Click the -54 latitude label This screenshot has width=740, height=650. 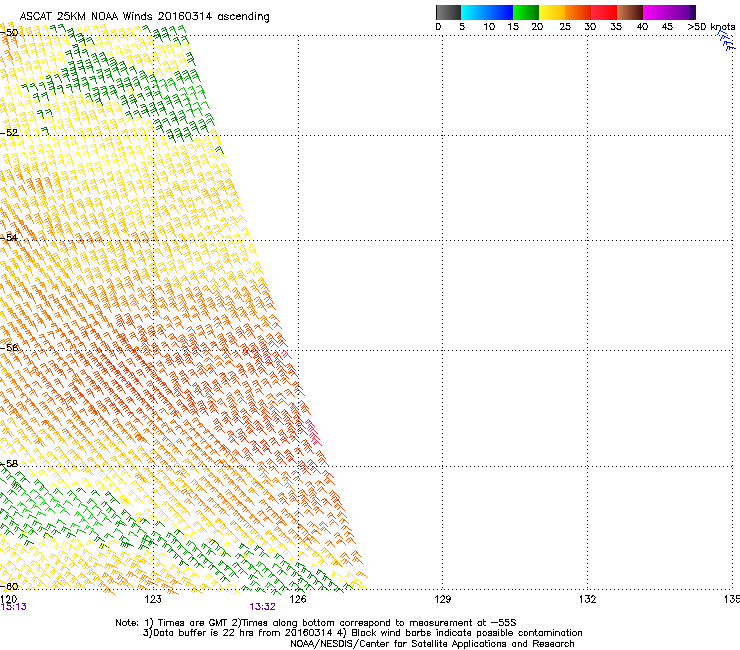[9, 237]
